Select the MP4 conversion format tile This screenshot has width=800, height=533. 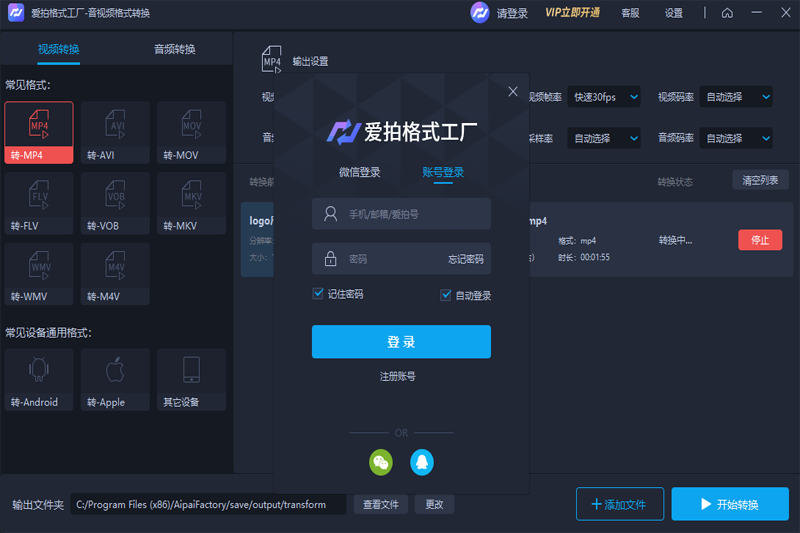click(x=39, y=133)
